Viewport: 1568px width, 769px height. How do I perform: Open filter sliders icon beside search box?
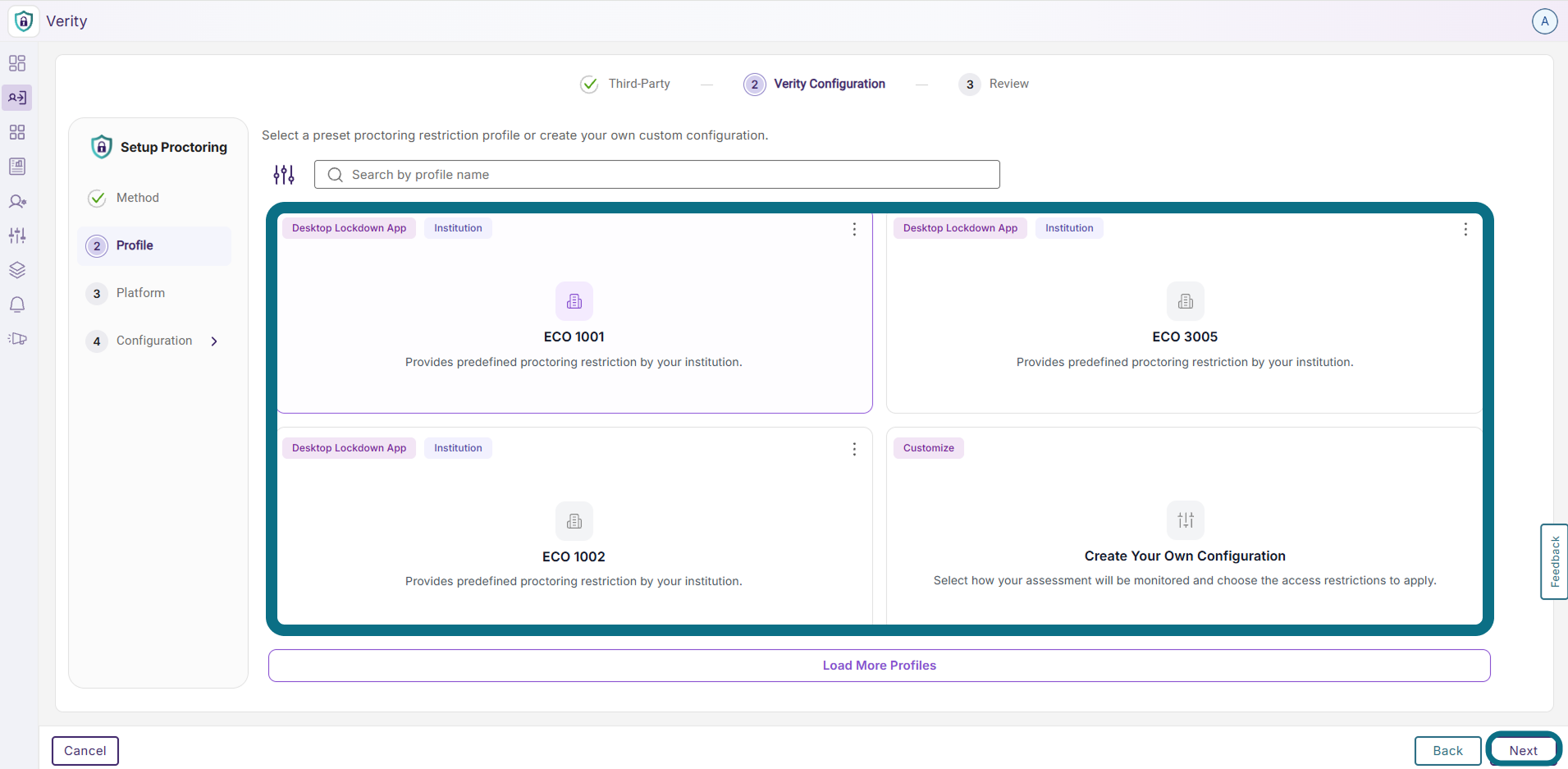pos(284,174)
